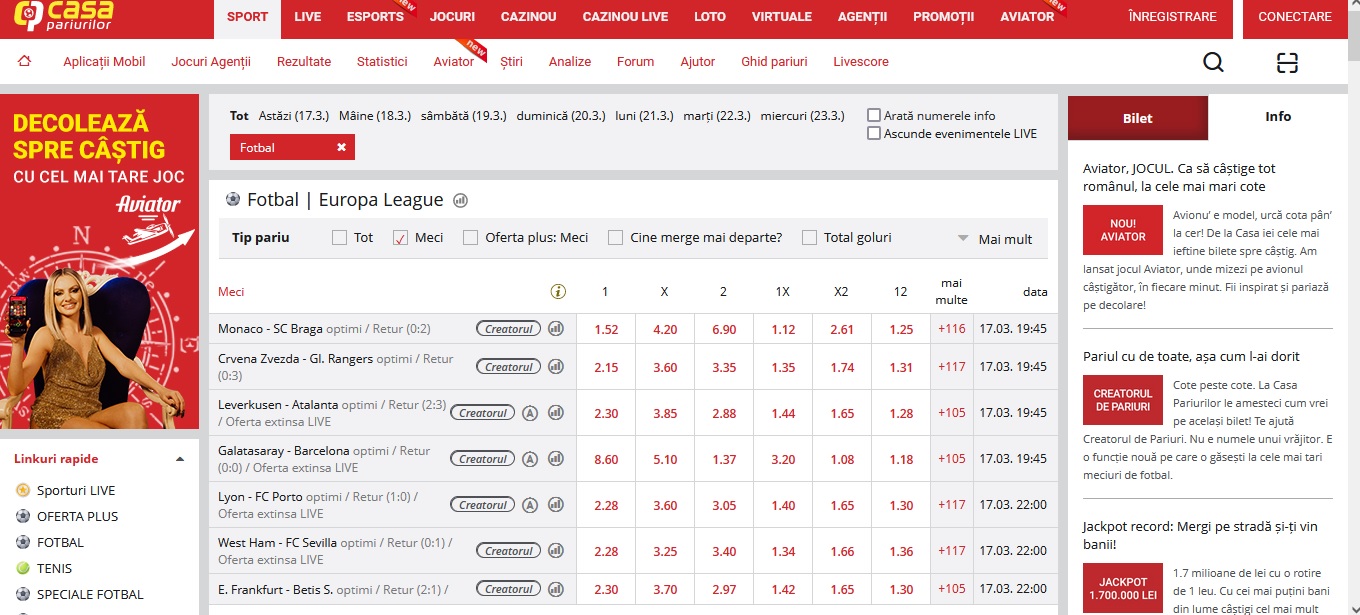Viewport: 1360px width, 615px height.
Task: Click the ÎNREGISTRARE button
Action: 1172,17
